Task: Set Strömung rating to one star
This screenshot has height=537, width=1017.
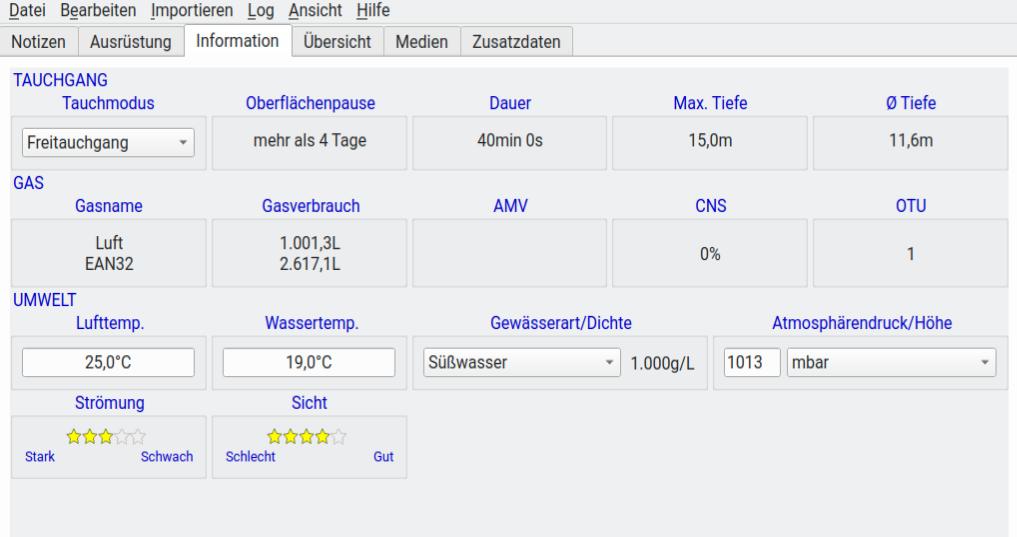Action: coord(74,436)
